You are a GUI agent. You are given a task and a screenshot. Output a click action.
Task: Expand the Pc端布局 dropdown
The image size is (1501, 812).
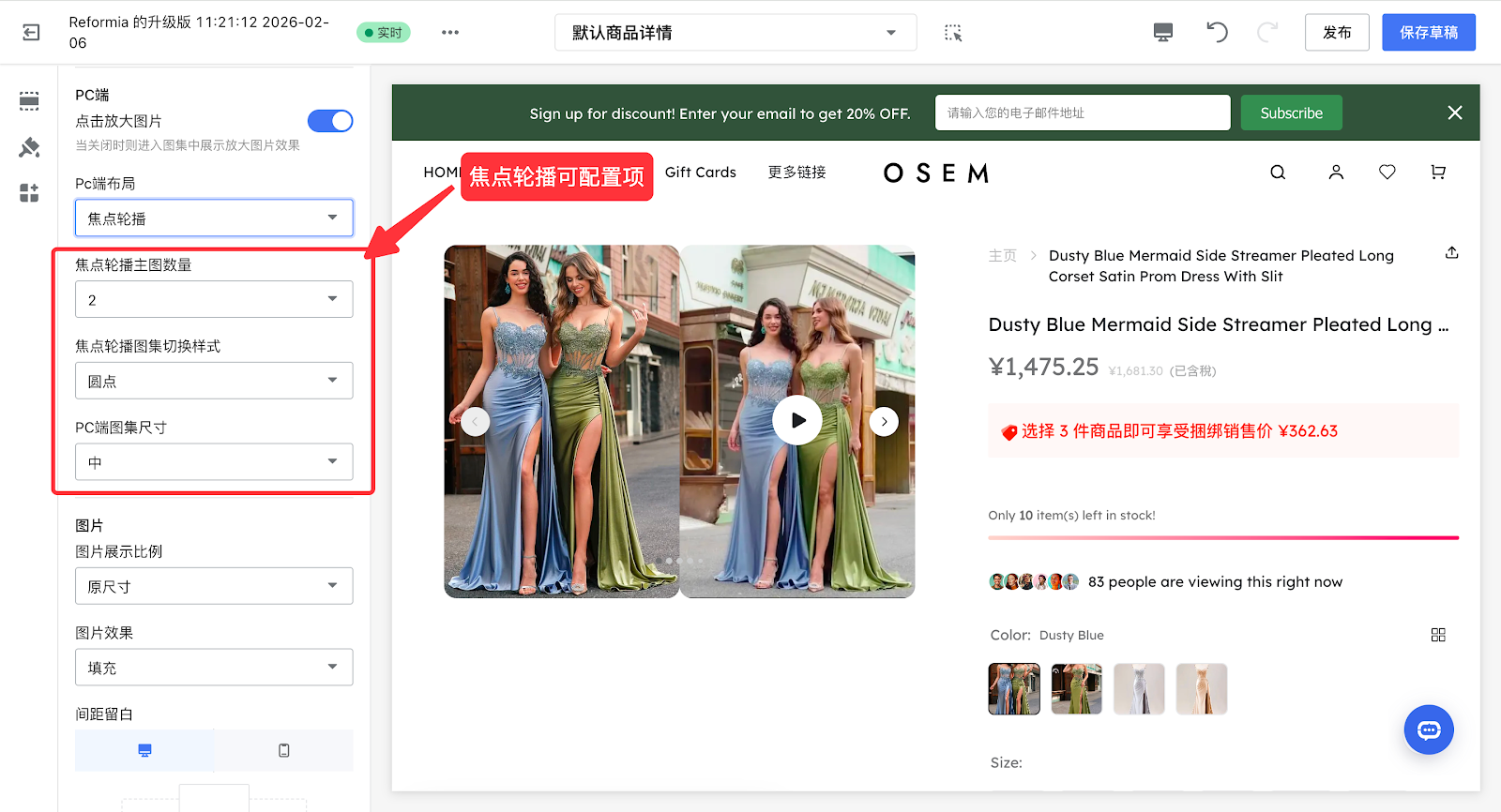214,218
